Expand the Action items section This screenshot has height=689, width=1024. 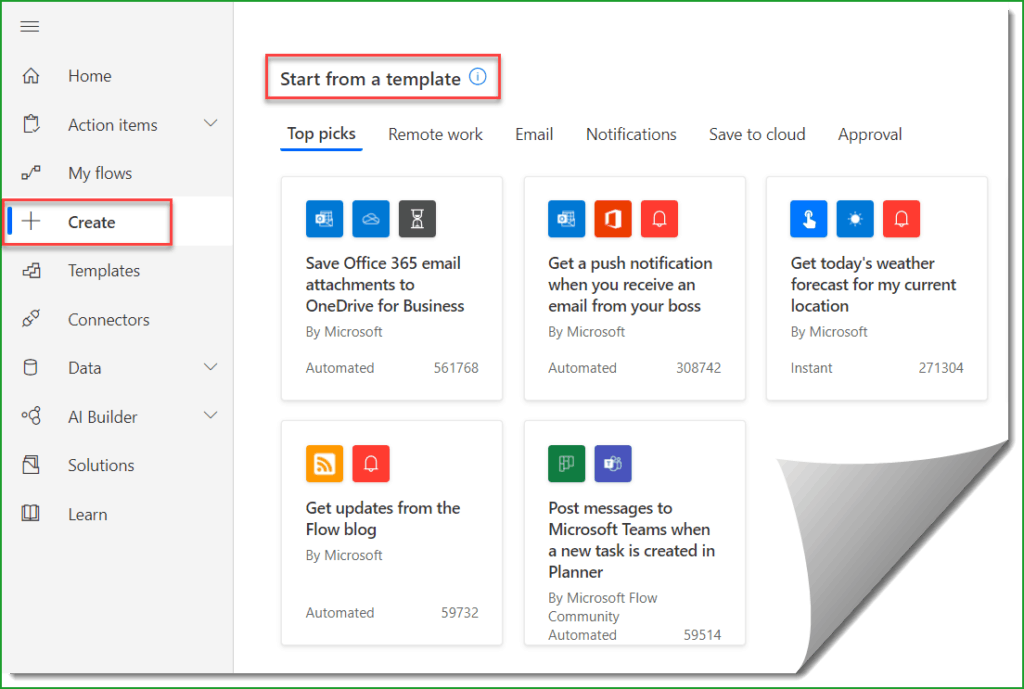tap(210, 124)
